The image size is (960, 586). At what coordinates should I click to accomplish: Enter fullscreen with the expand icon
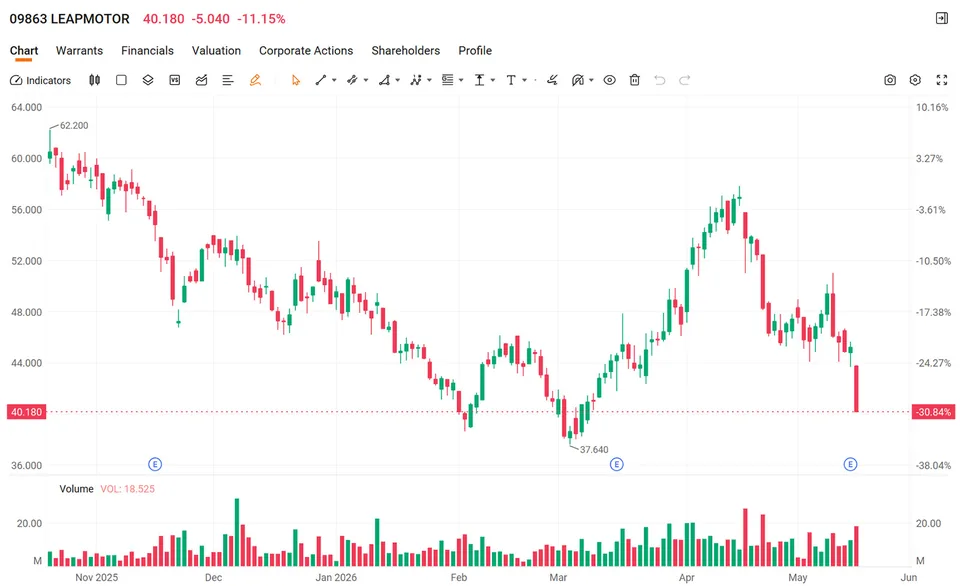point(942,80)
